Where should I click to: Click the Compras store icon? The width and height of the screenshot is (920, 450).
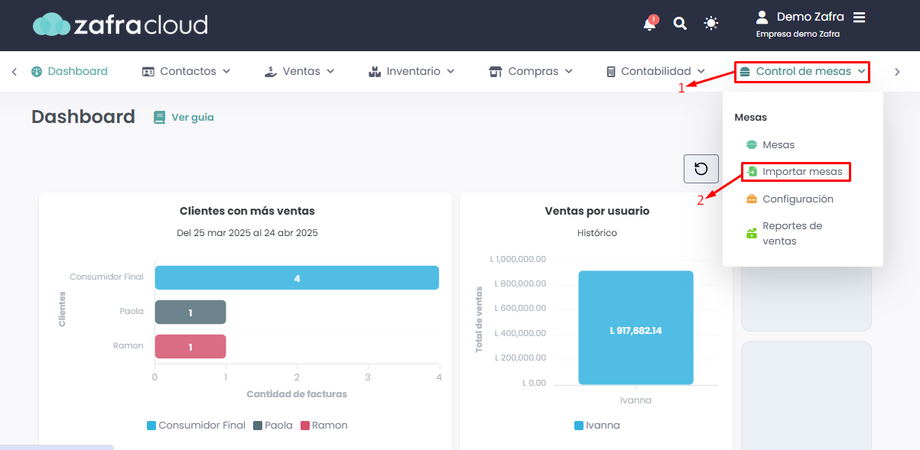[496, 72]
